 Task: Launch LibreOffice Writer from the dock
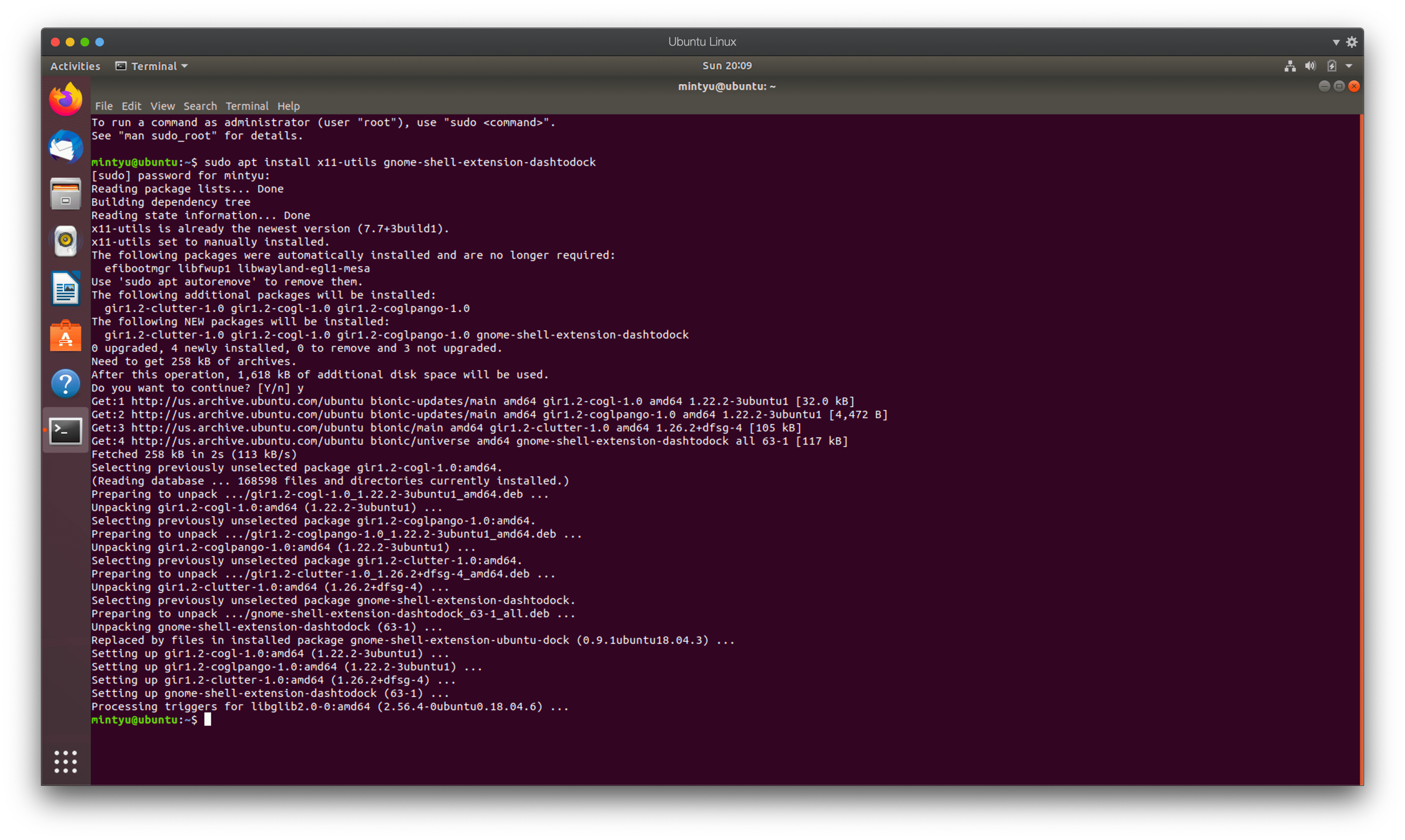pos(66,288)
